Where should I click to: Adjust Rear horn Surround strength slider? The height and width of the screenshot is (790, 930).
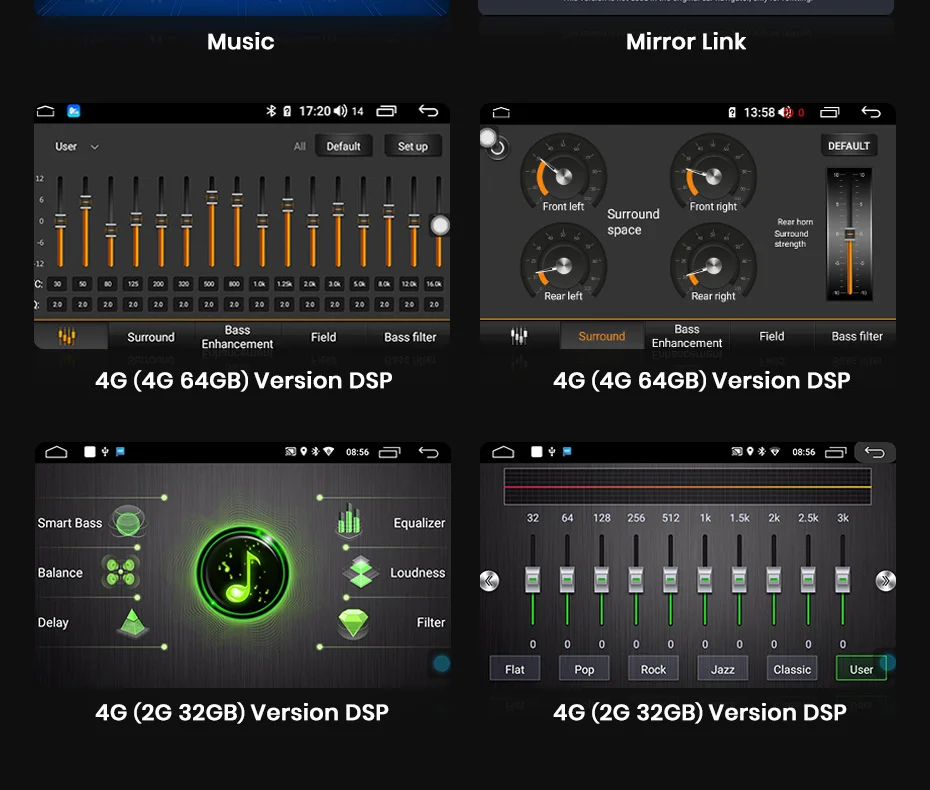(850, 234)
